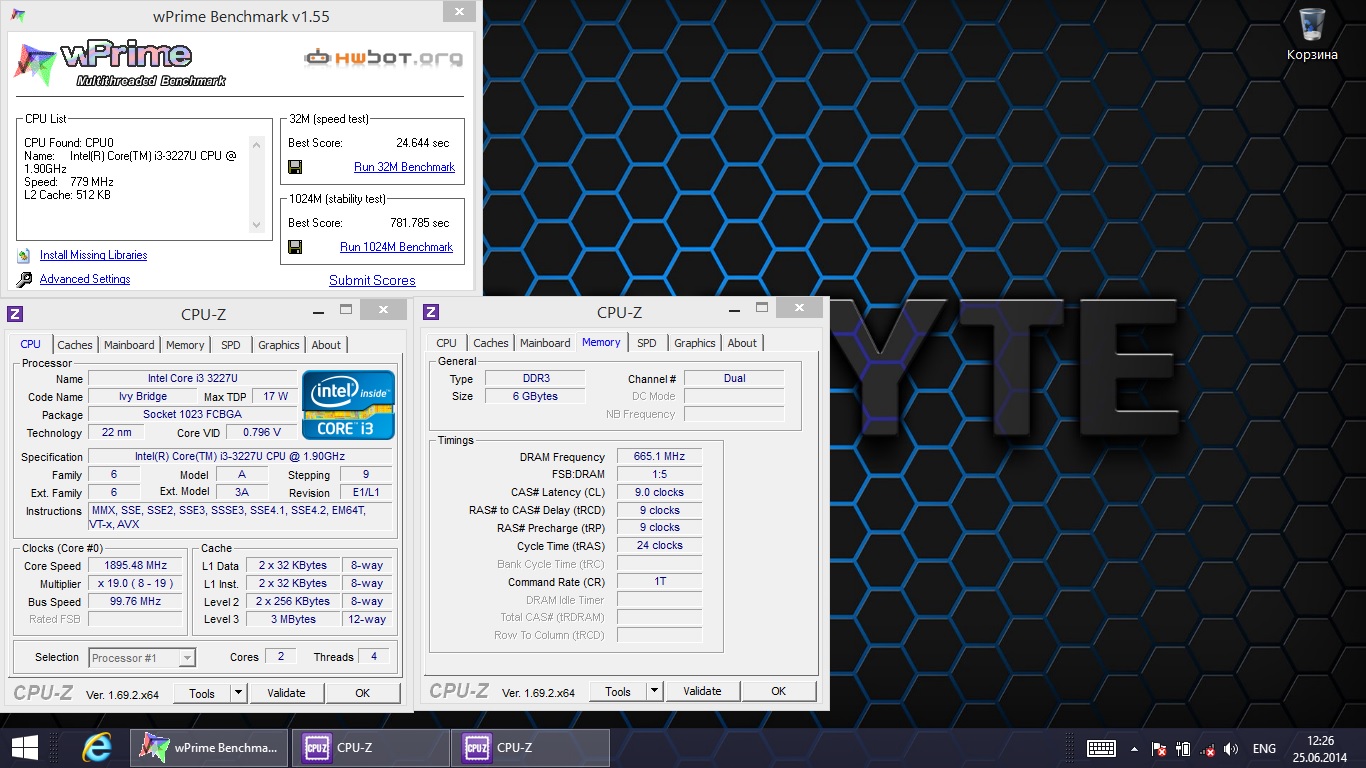Open the Windows Start button

click(x=24, y=748)
